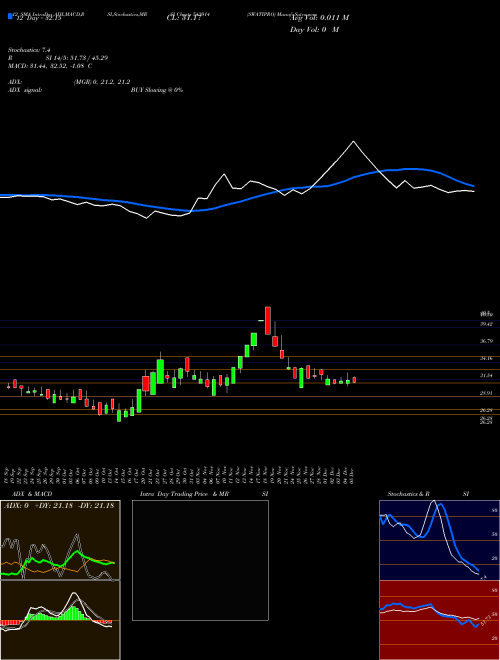Click the Intra Day Trading Price & MR title
The width and height of the screenshot is (500, 660).
coord(184,494)
